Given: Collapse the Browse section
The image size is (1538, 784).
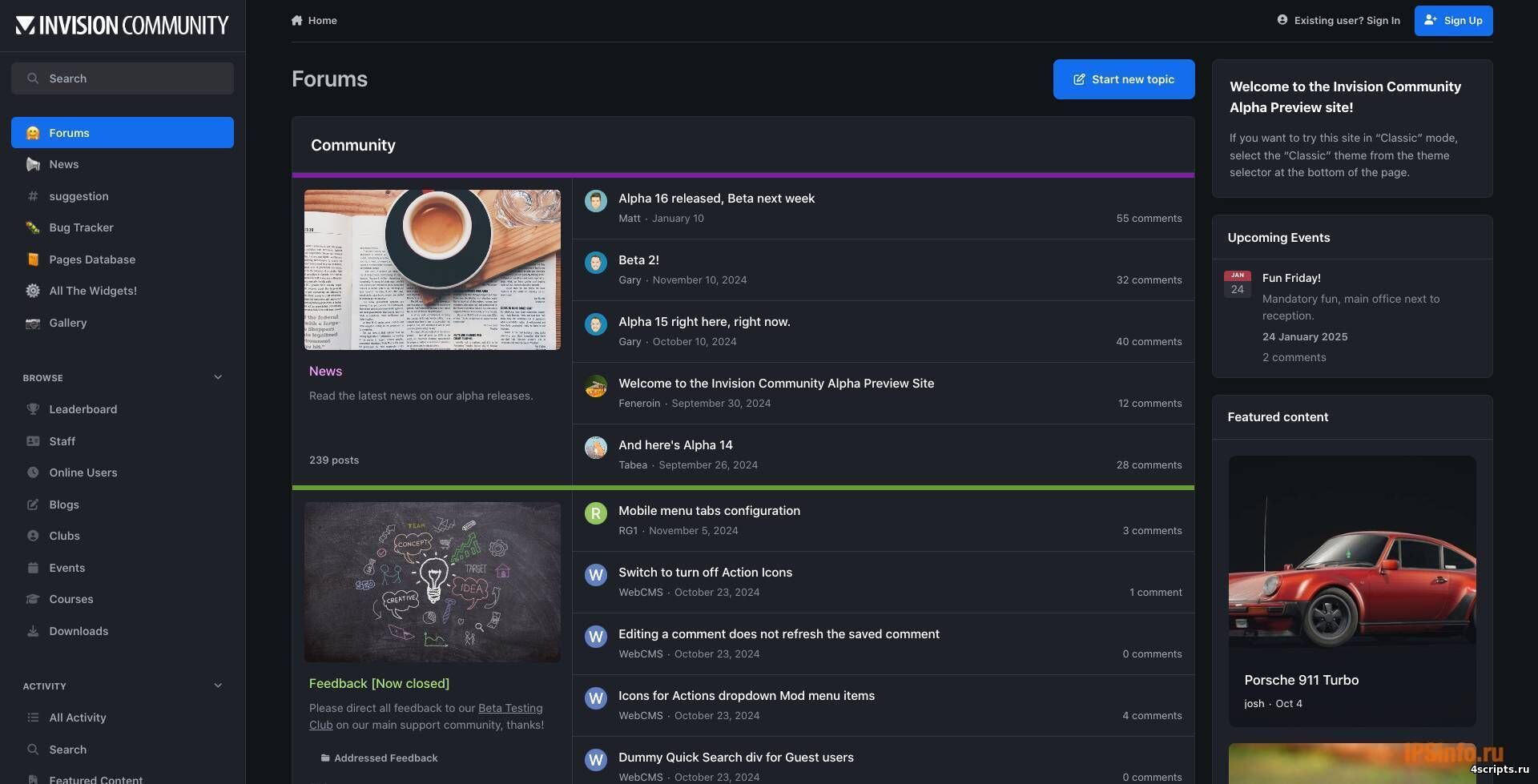Looking at the screenshot, I should (218, 378).
